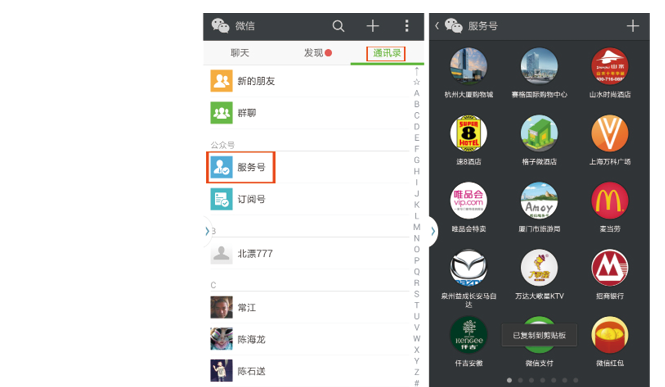The height and width of the screenshot is (387, 665).
Task: Tap chevron handle beside contacts list
Action: pos(207,231)
